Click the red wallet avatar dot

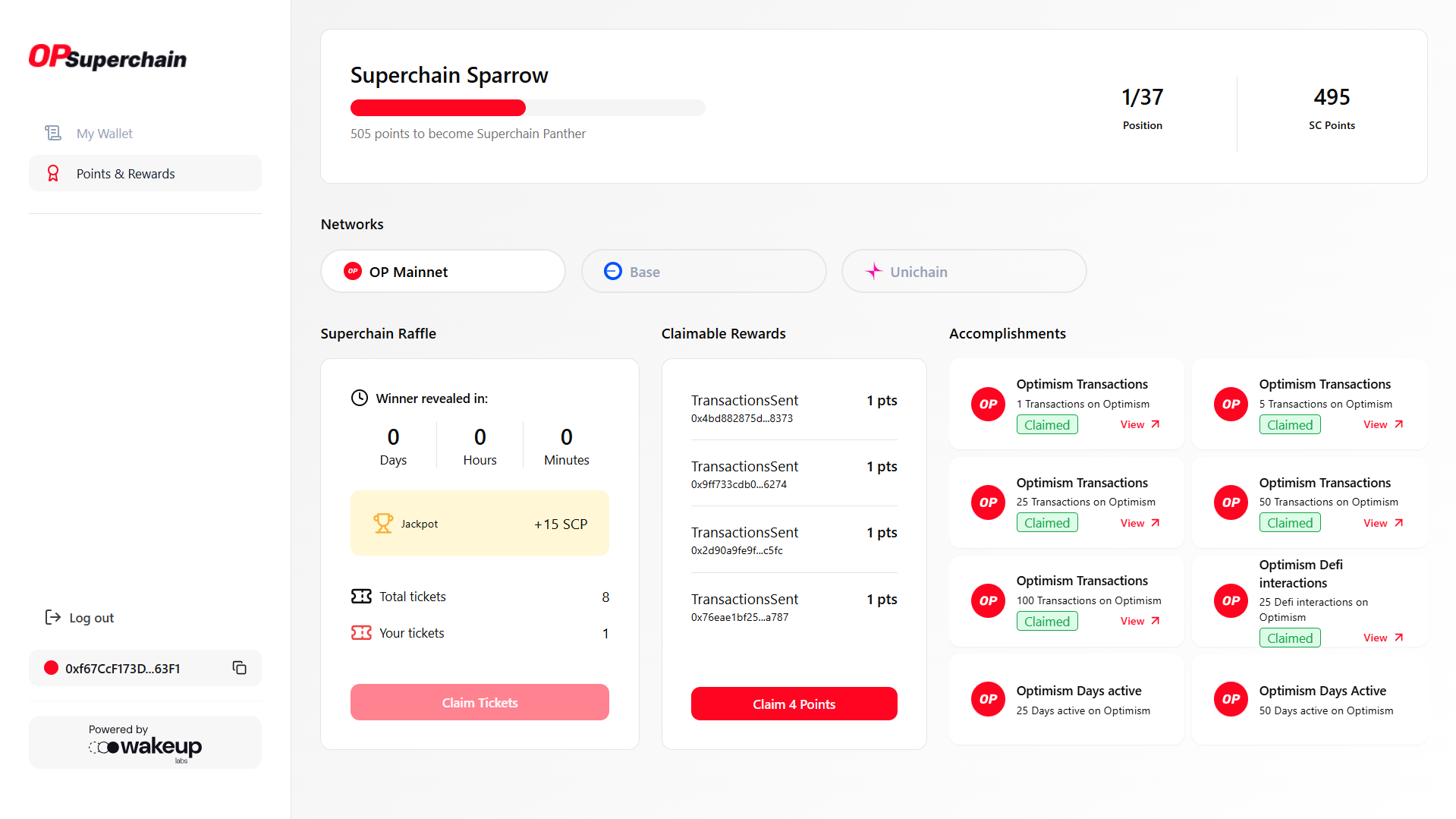point(51,668)
